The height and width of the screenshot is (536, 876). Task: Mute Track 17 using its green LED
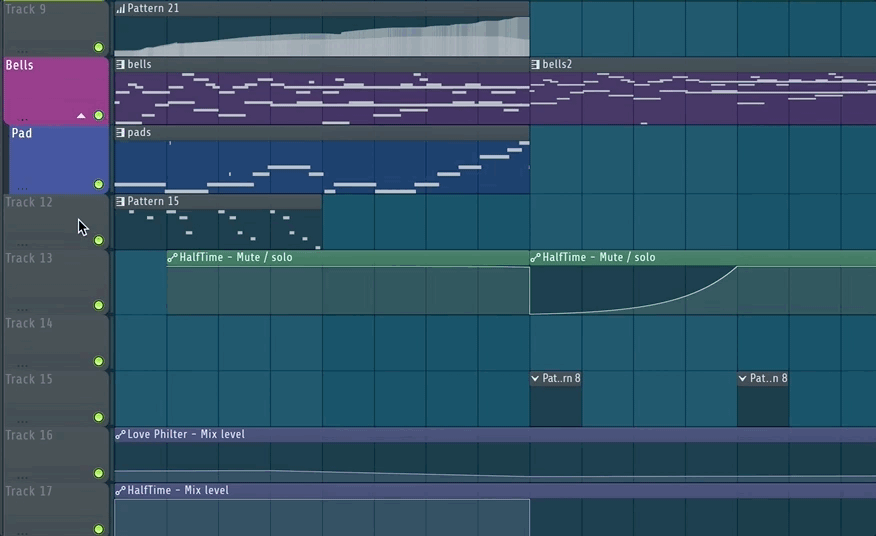click(x=98, y=528)
